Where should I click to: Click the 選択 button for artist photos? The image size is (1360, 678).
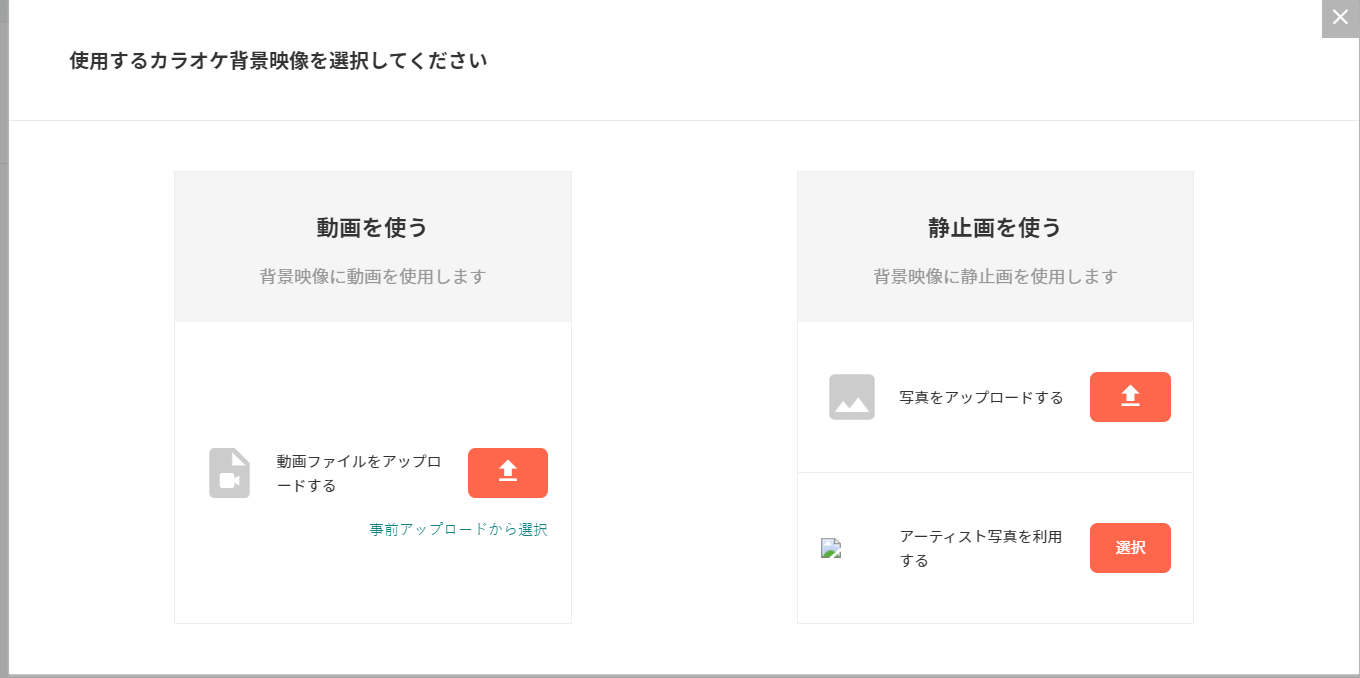1130,548
